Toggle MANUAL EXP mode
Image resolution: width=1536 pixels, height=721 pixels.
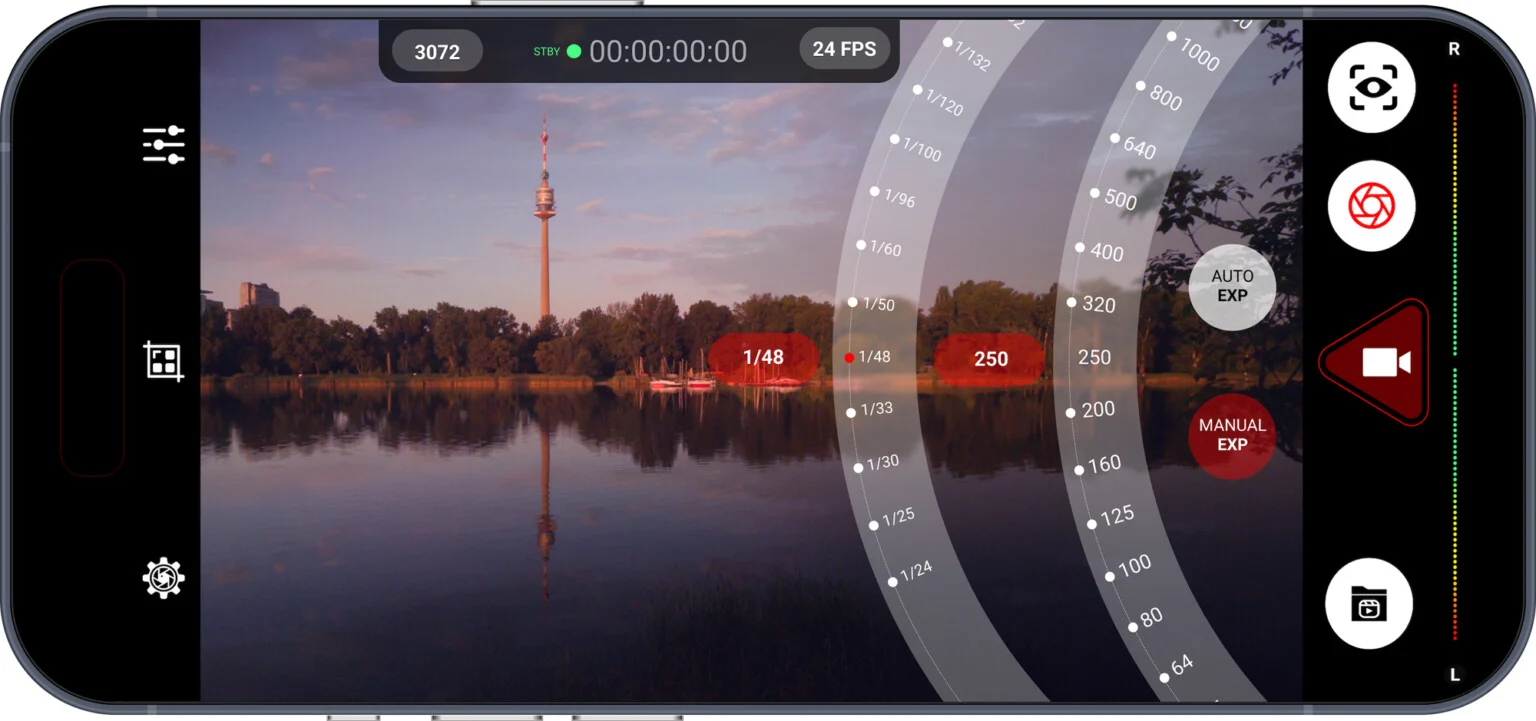1232,435
